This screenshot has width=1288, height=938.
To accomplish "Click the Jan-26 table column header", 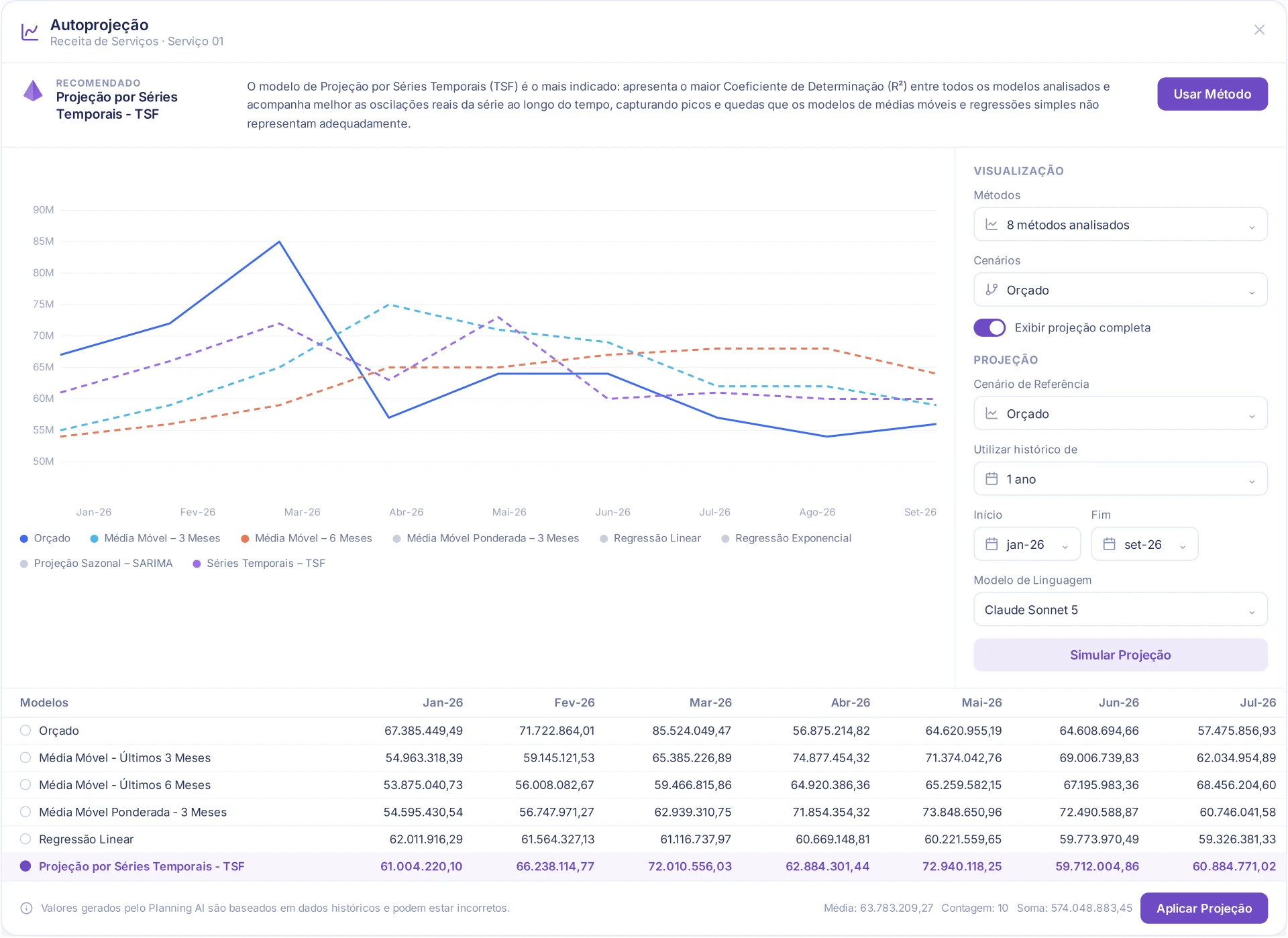I will coord(443,702).
